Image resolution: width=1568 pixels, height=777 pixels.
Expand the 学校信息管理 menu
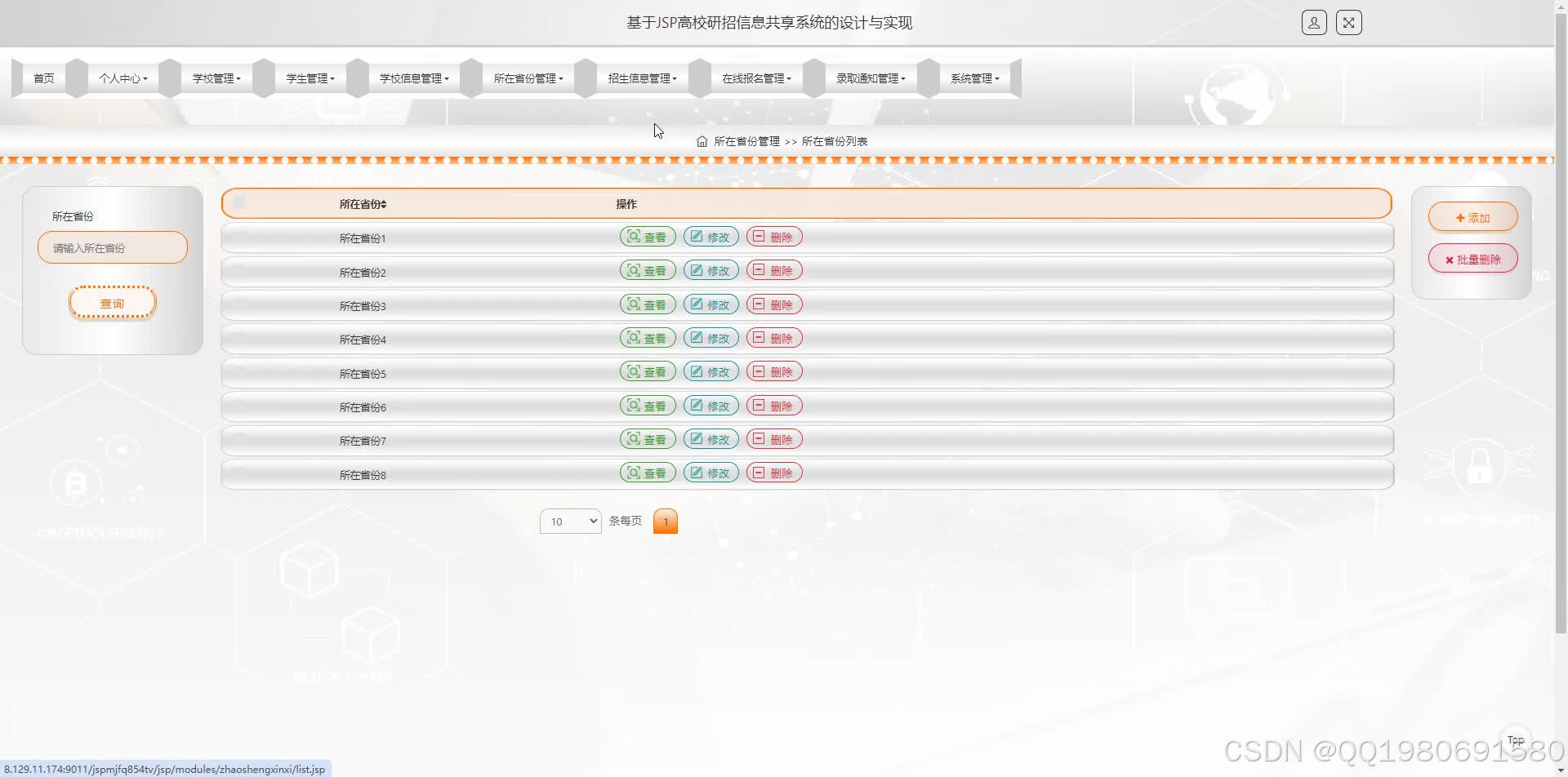pos(414,78)
